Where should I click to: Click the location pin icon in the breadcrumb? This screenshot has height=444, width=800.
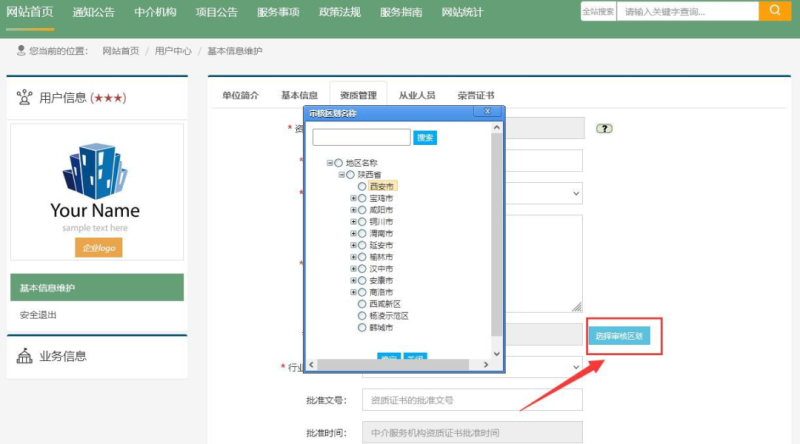point(20,50)
